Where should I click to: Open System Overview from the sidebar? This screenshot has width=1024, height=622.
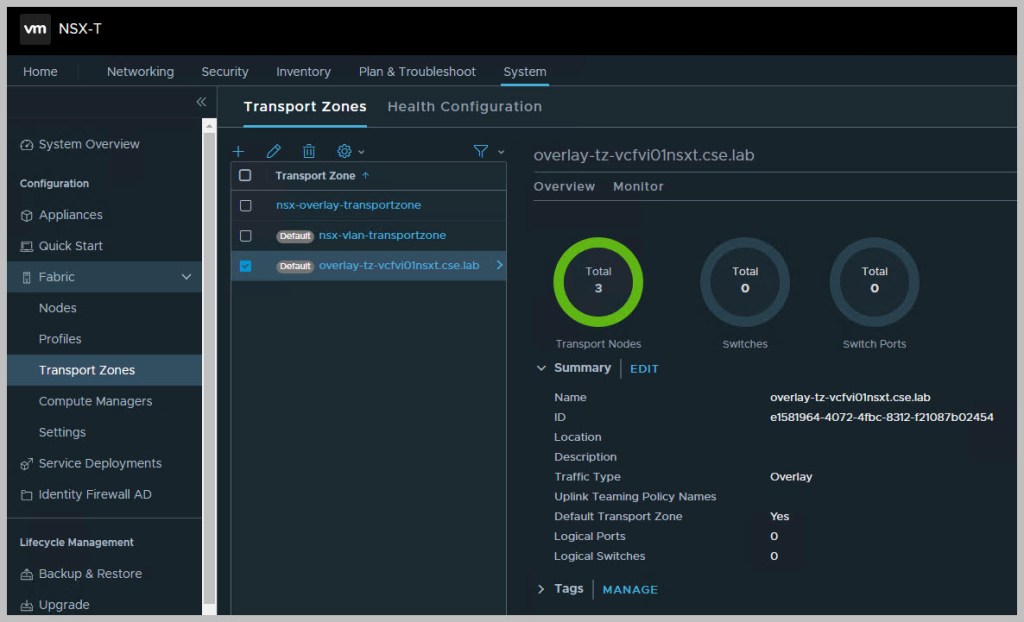[x=89, y=144]
